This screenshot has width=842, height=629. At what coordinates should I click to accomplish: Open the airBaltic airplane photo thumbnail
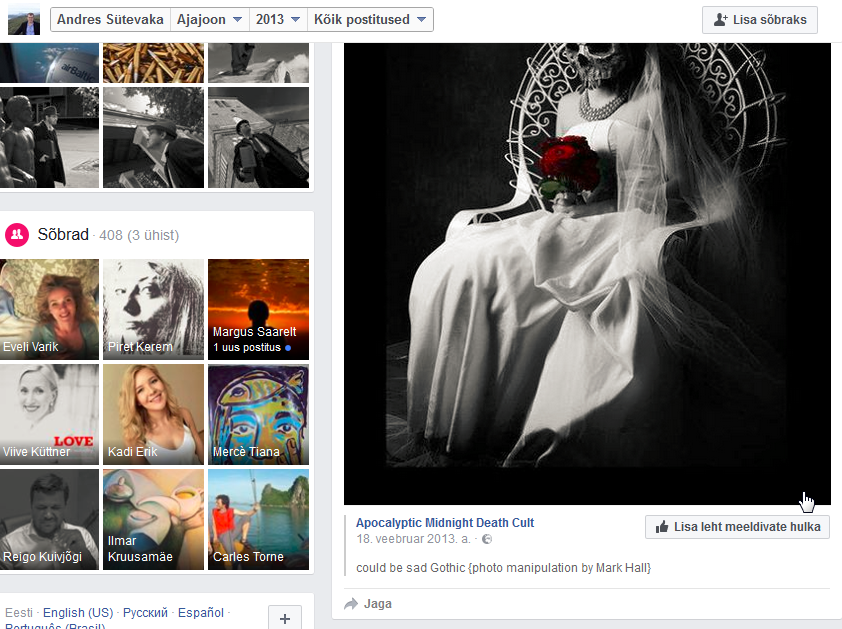[x=49, y=63]
